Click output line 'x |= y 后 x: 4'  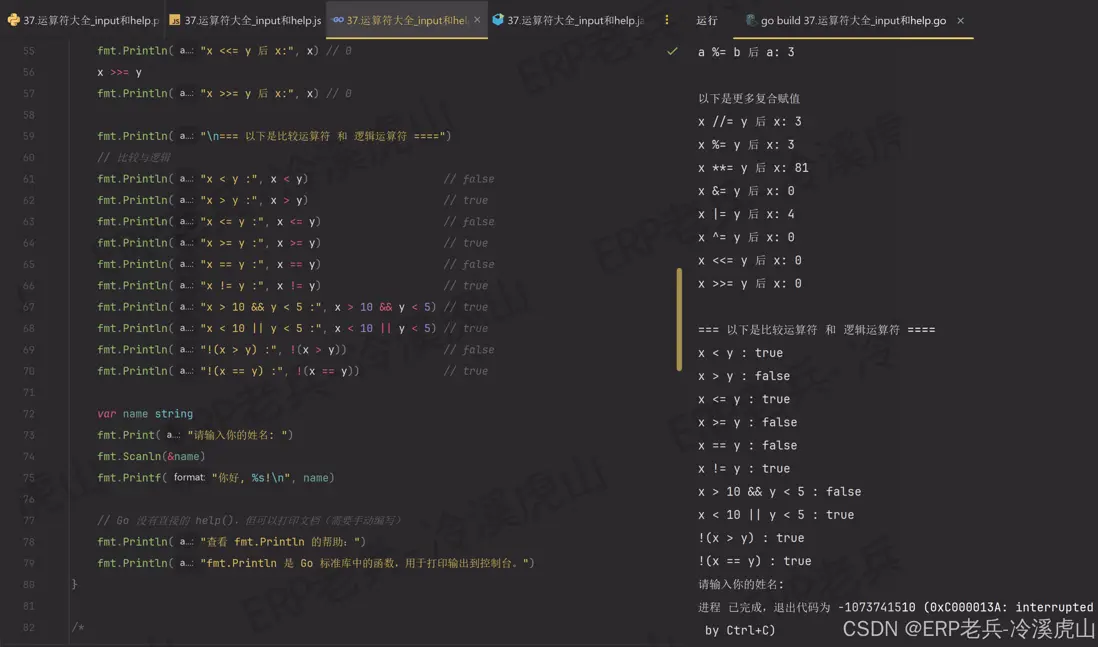[x=746, y=214]
